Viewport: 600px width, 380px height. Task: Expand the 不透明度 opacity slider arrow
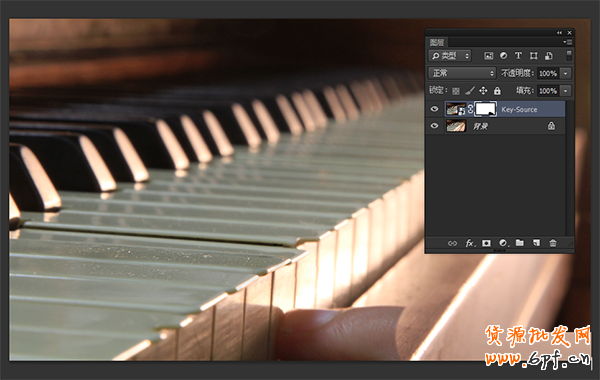tap(566, 73)
